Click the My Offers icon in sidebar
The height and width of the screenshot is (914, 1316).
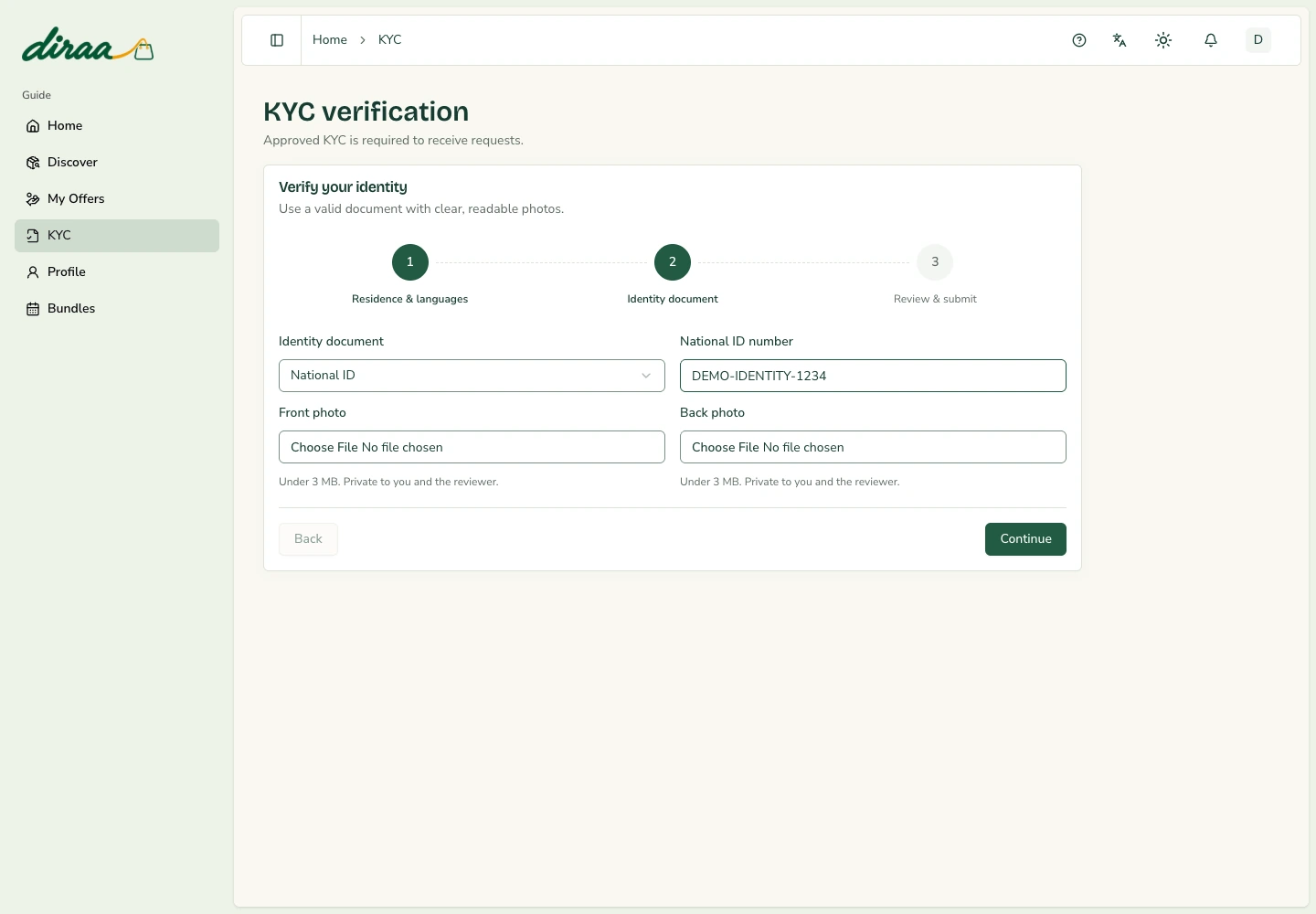point(33,199)
